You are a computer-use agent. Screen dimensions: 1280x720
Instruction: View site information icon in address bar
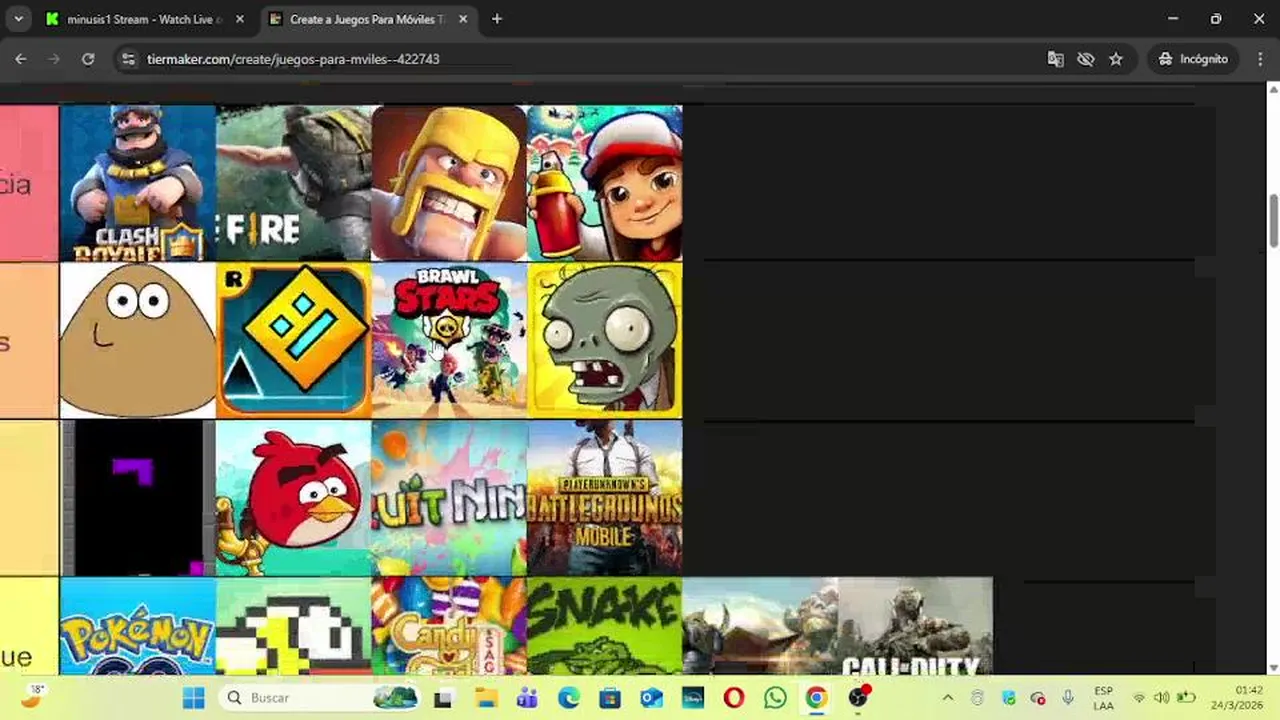(x=128, y=59)
